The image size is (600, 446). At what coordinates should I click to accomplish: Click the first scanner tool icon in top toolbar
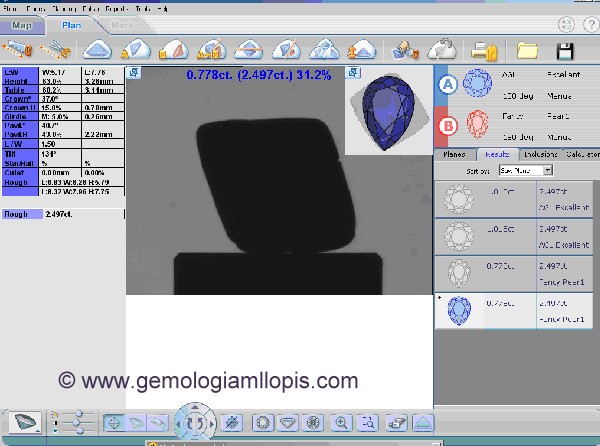pos(19,49)
